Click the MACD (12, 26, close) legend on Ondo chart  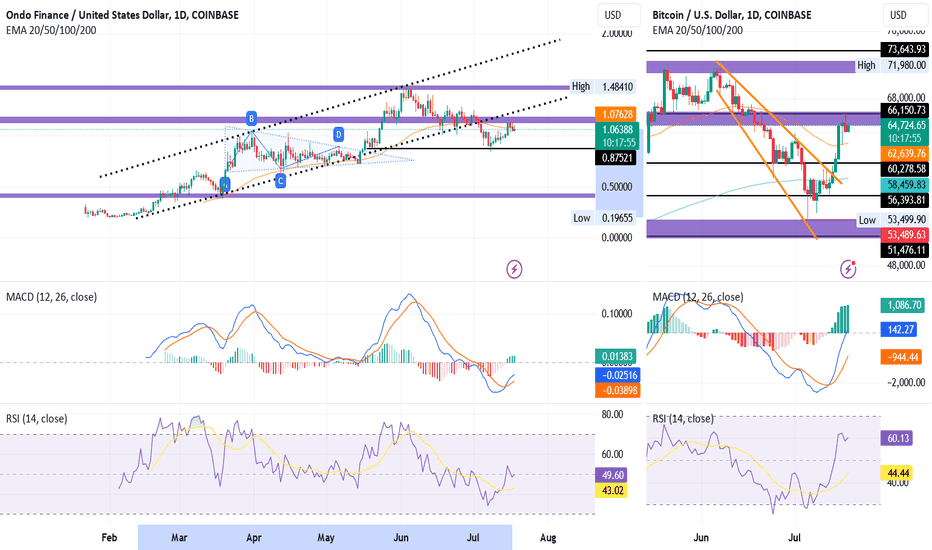(51, 297)
